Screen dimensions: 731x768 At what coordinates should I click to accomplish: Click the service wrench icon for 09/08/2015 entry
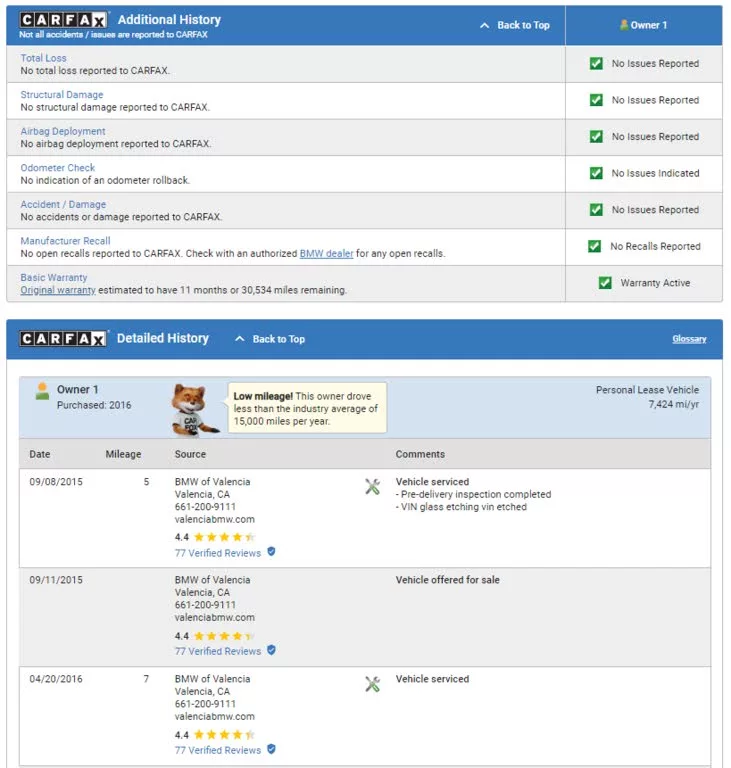coord(372,486)
